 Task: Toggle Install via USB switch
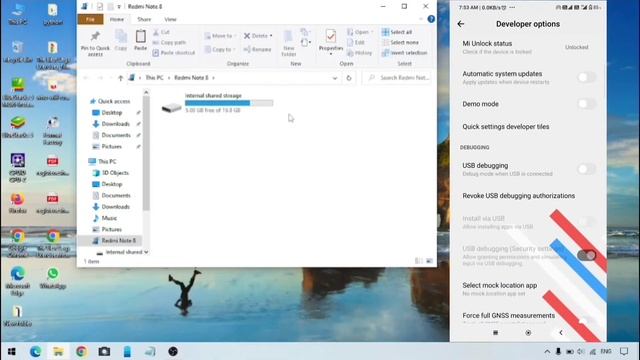tap(586, 222)
